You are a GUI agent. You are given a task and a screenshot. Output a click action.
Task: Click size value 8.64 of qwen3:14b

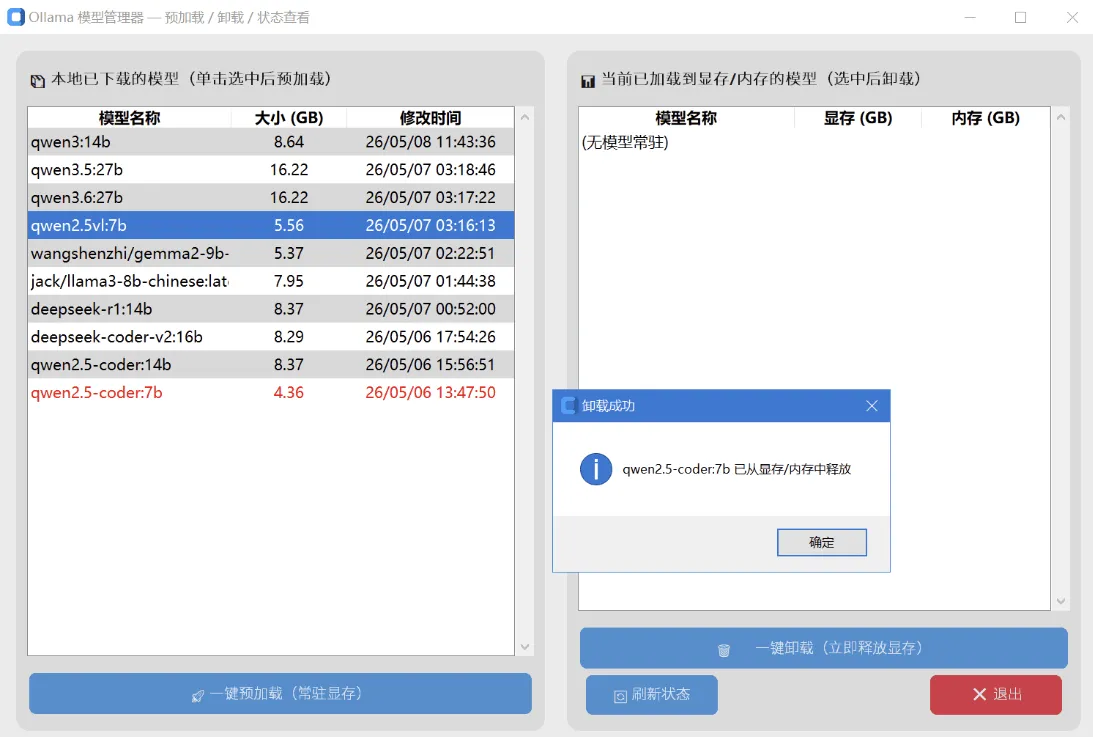tap(289, 142)
